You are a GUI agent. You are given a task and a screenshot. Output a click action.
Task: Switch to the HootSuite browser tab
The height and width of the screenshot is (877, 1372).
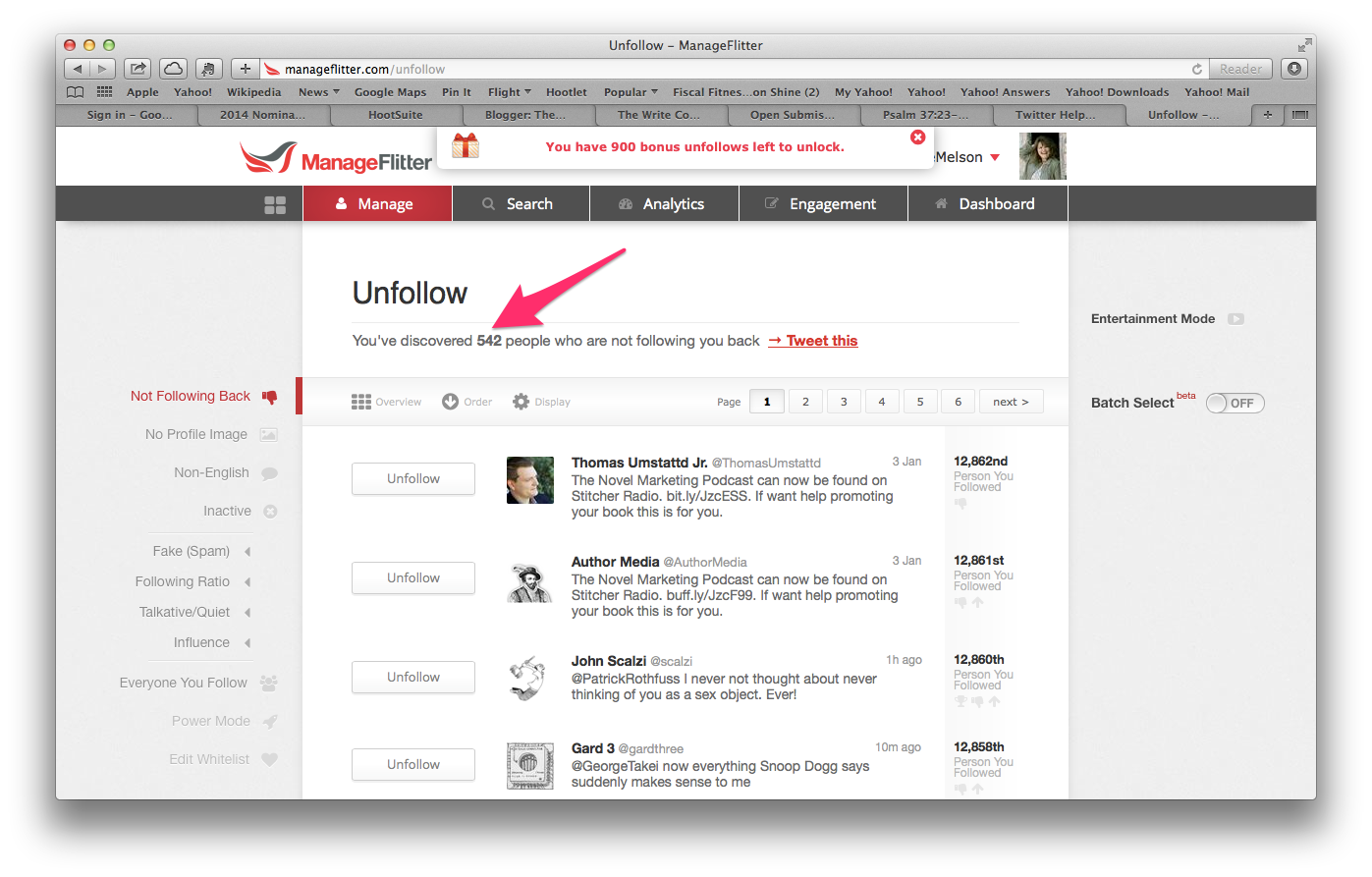click(x=396, y=115)
